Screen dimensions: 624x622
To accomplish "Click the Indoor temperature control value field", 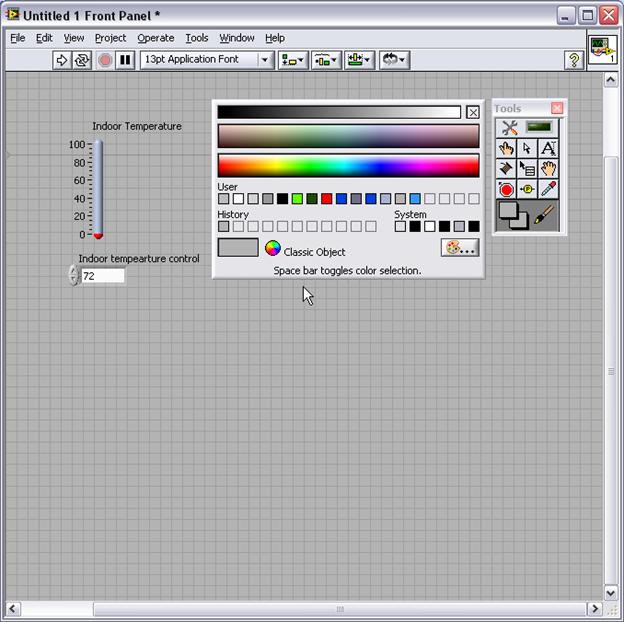I will click(102, 275).
